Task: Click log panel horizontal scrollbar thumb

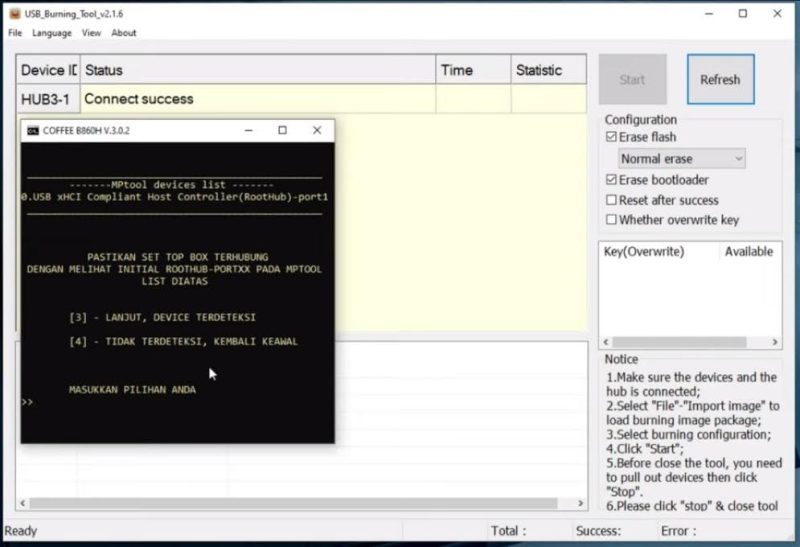Action: pyautogui.click(x=293, y=503)
